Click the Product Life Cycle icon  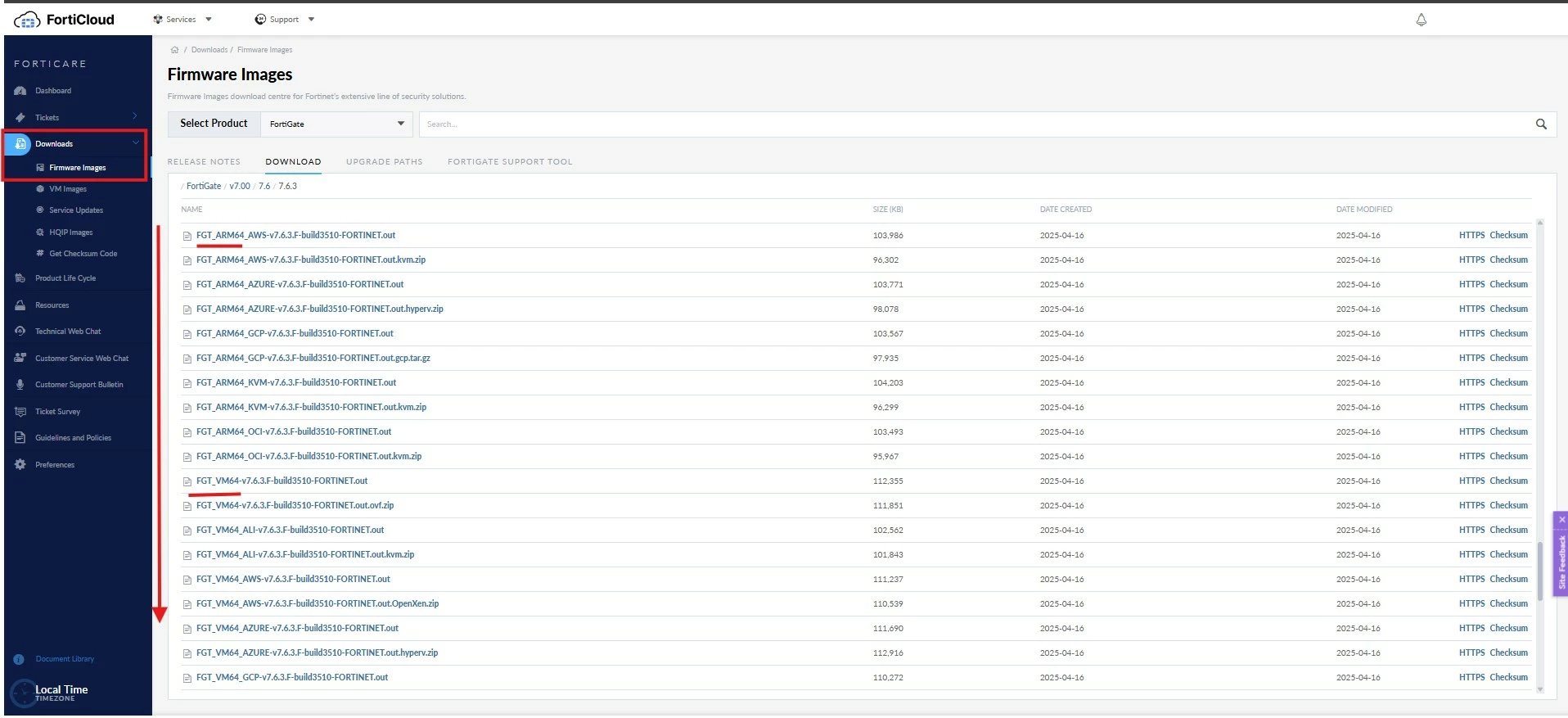pyautogui.click(x=20, y=278)
